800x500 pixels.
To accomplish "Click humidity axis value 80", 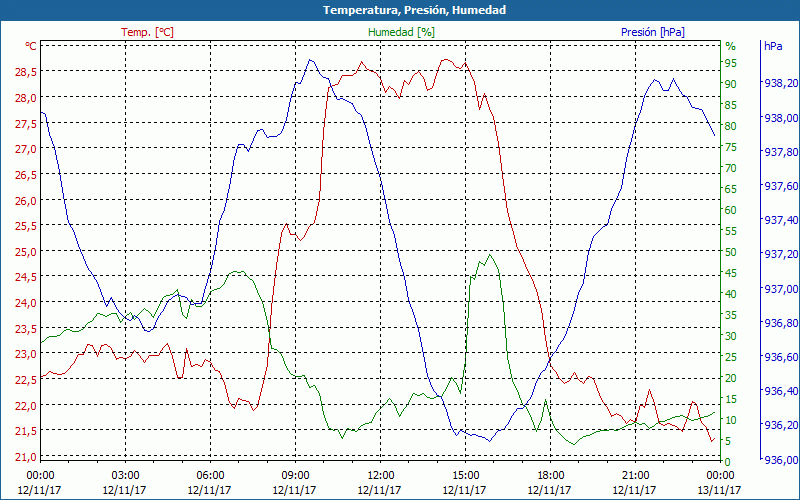I will click(731, 126).
